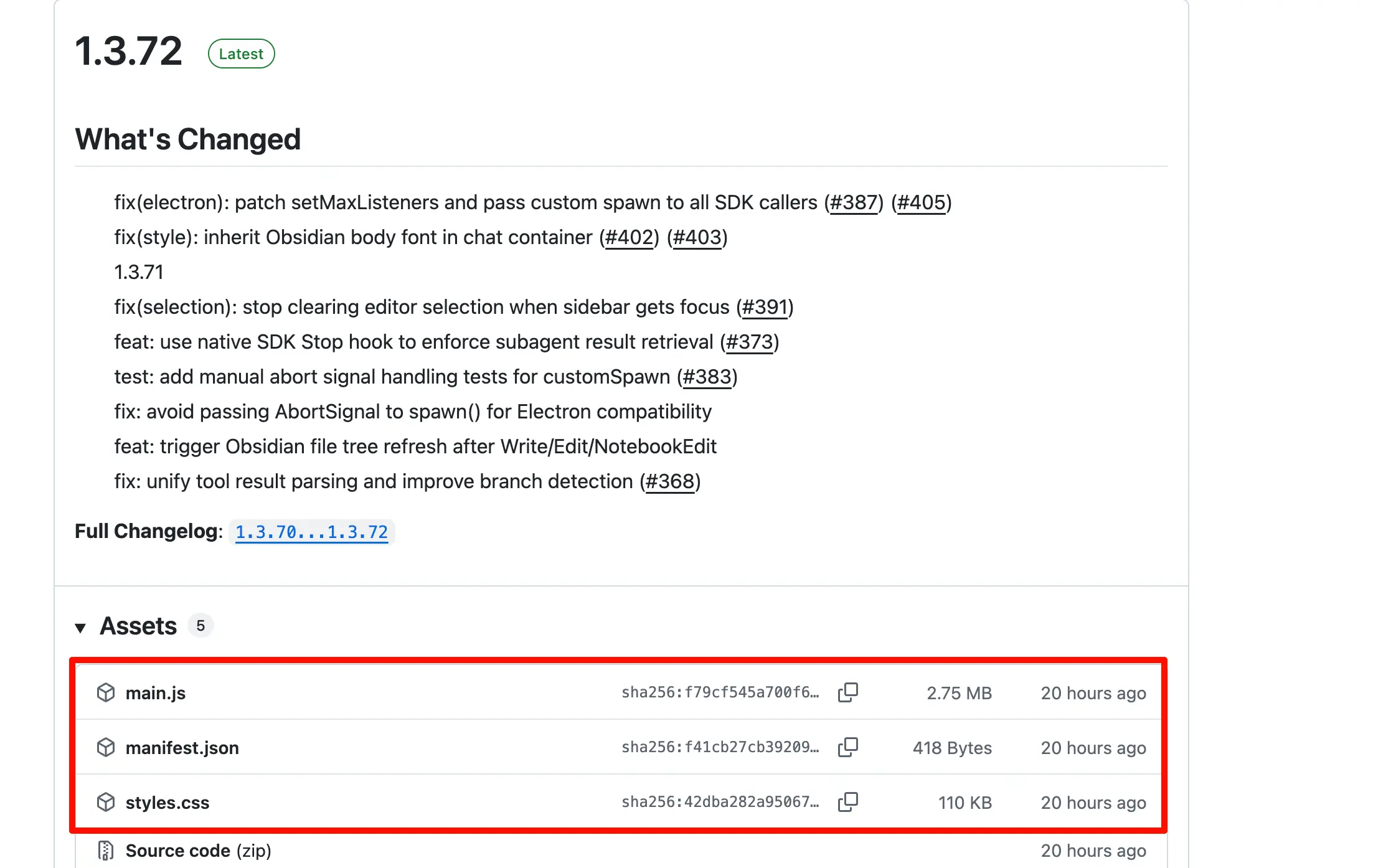Open issue #402 link
The height and width of the screenshot is (868, 1396).
629,237
